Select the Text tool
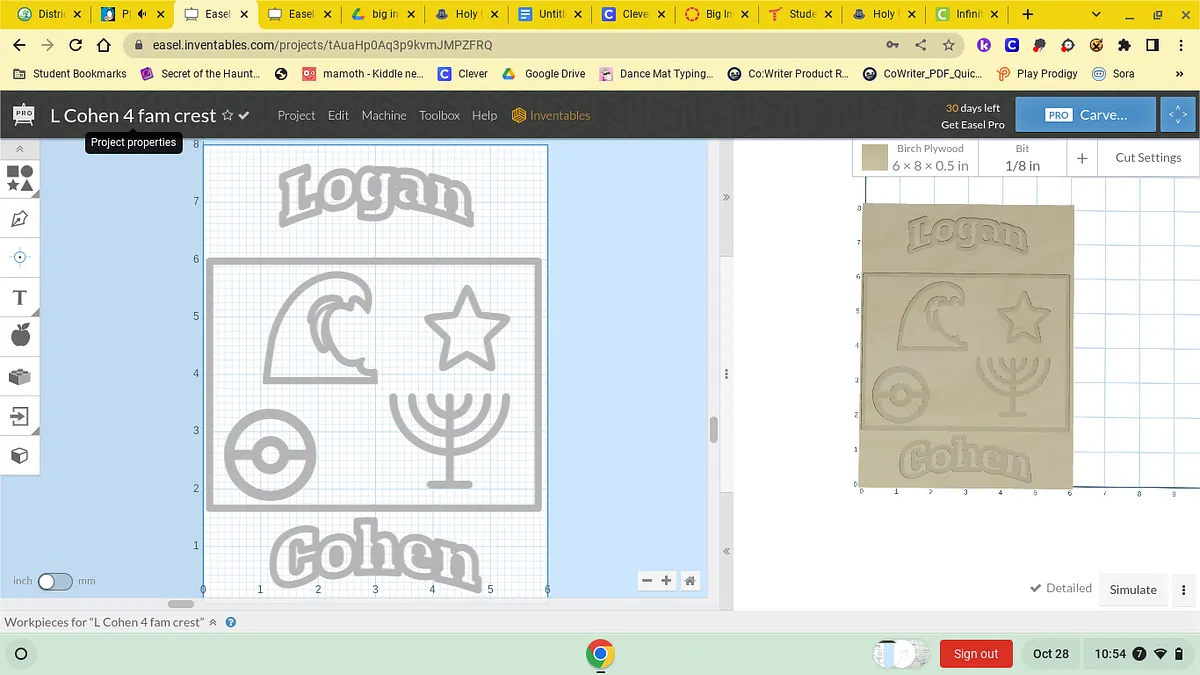The image size is (1200, 675). 20,298
